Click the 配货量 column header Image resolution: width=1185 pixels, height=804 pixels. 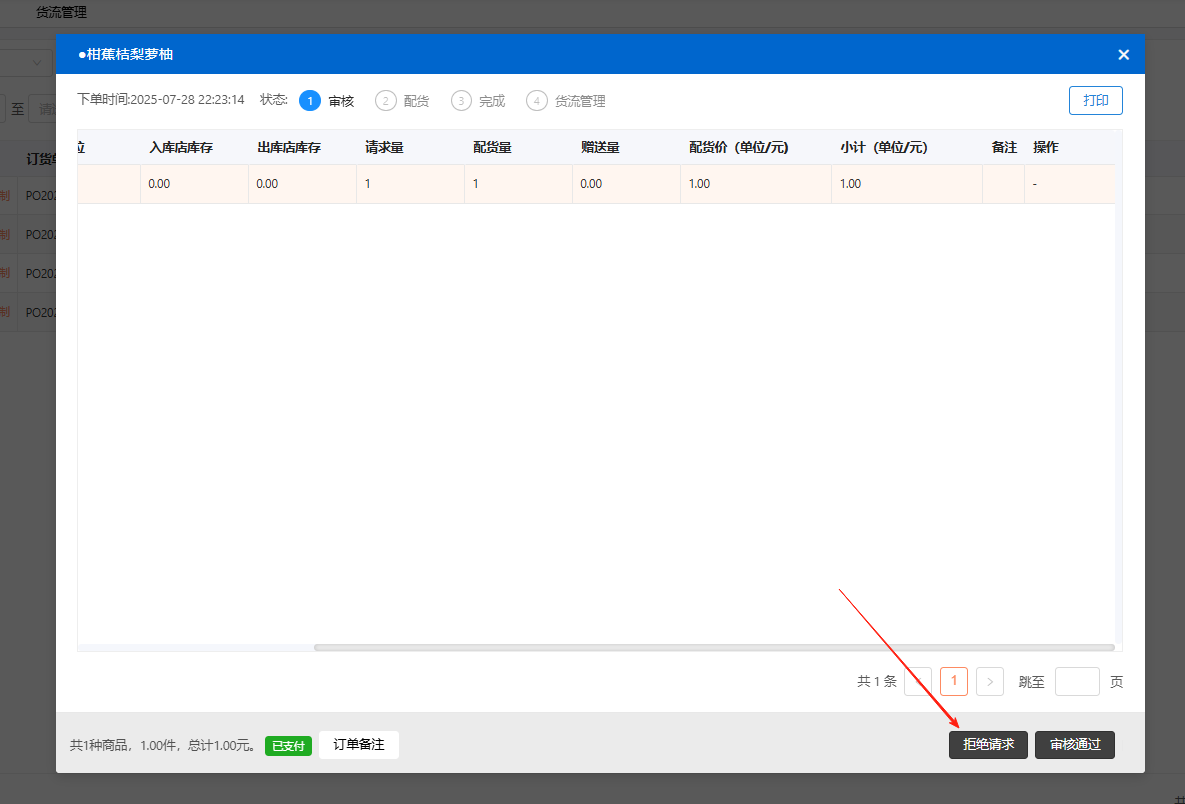[492, 148]
